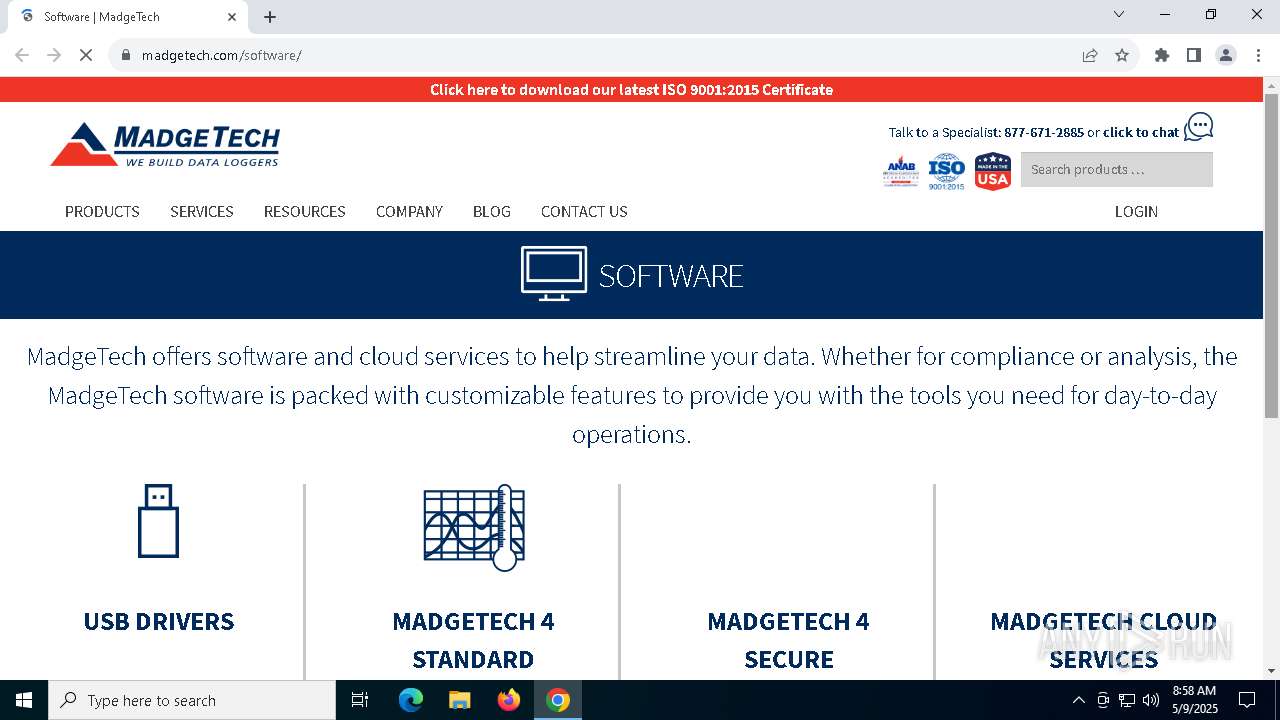Open the notifications center icon
Screen dimensions: 1280x720
pos(1247,700)
